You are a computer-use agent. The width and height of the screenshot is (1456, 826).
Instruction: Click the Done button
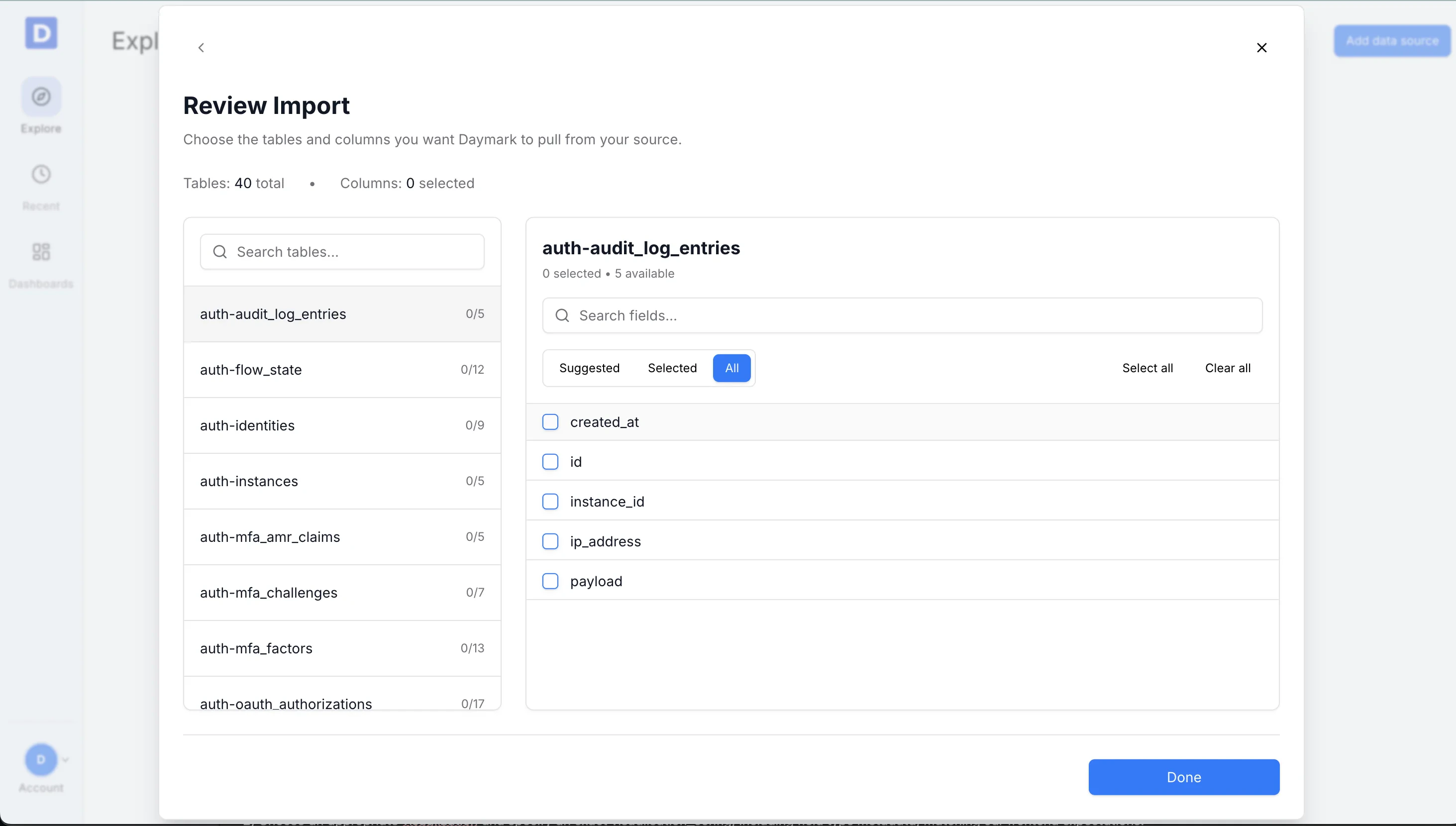click(1183, 777)
